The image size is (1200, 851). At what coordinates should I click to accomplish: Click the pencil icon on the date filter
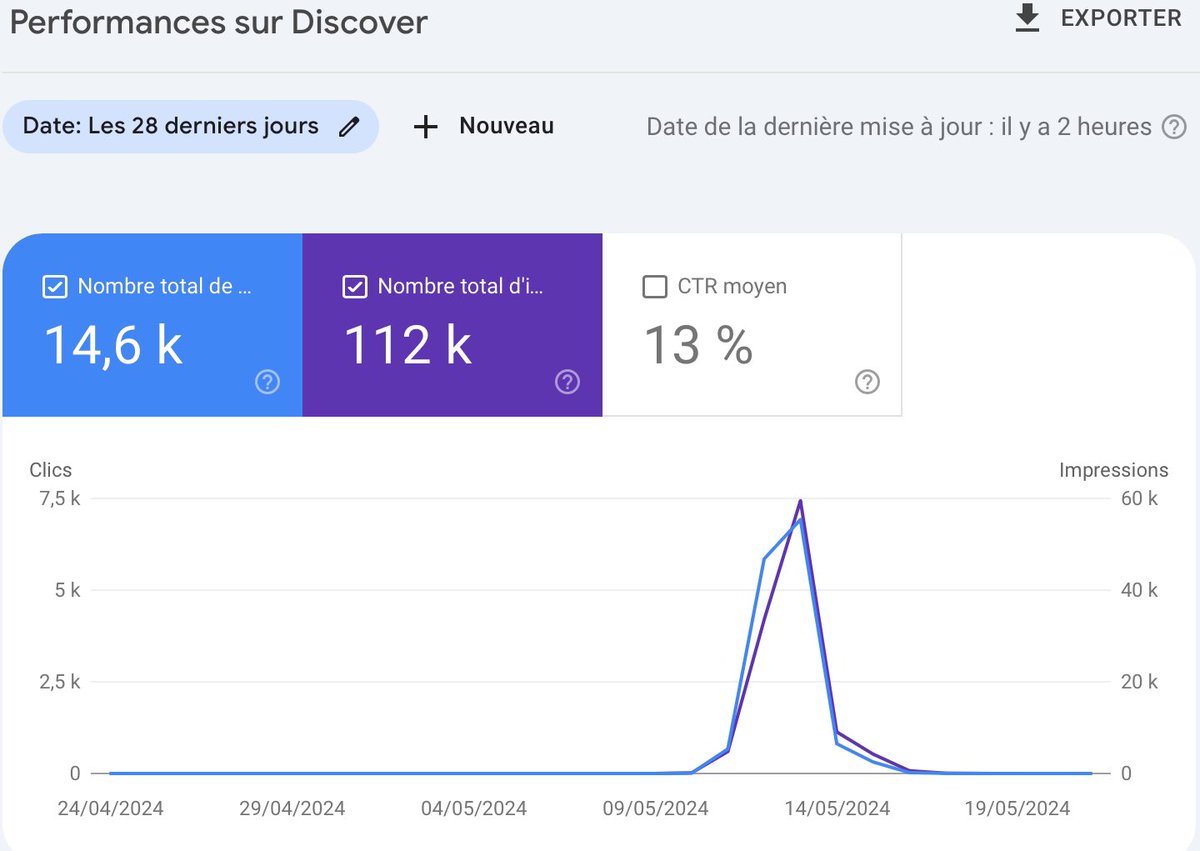click(349, 126)
